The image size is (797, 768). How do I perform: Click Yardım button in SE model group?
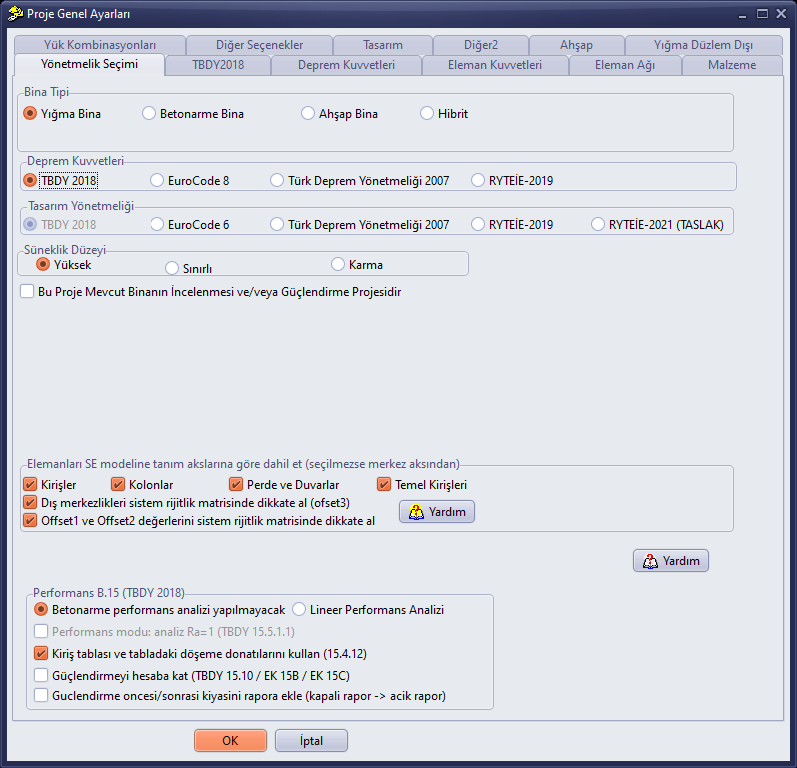[437, 511]
